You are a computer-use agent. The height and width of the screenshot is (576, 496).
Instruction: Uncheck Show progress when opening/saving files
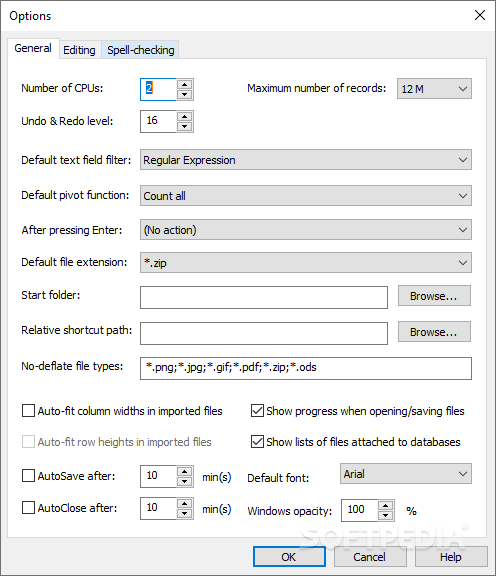257,411
